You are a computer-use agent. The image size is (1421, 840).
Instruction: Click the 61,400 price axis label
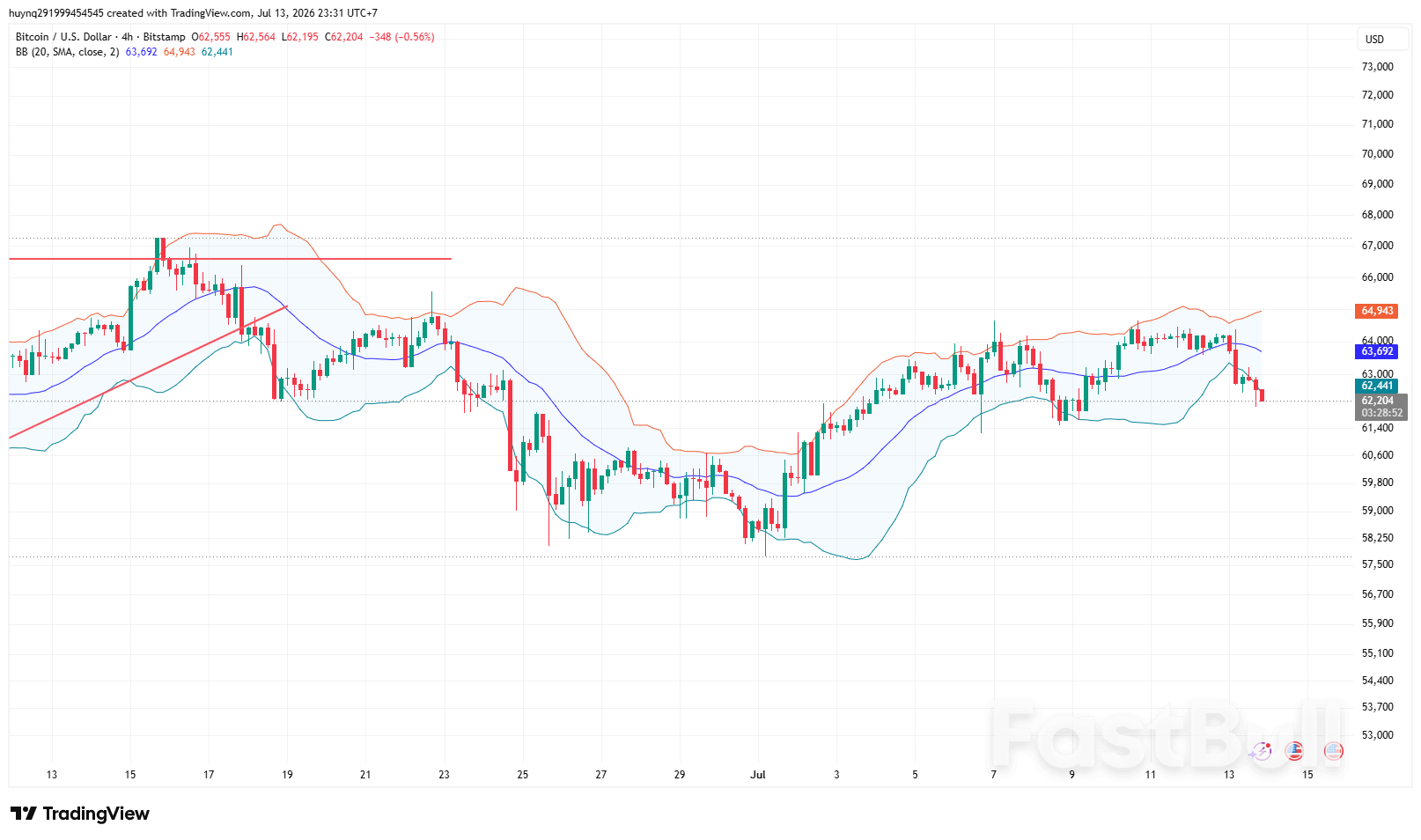1377,428
